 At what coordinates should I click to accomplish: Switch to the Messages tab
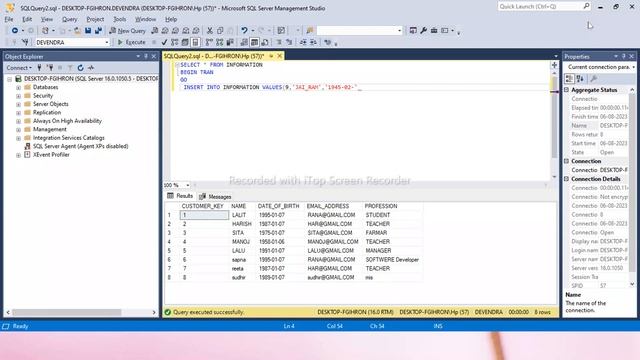coord(215,197)
